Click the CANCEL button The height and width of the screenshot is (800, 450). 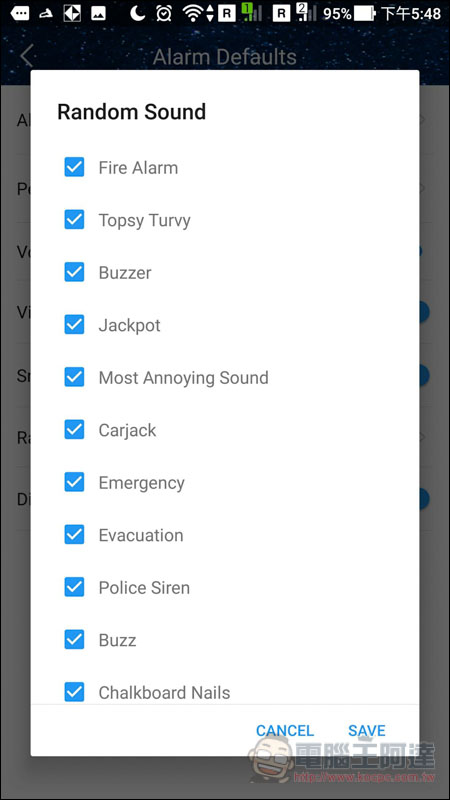(285, 731)
